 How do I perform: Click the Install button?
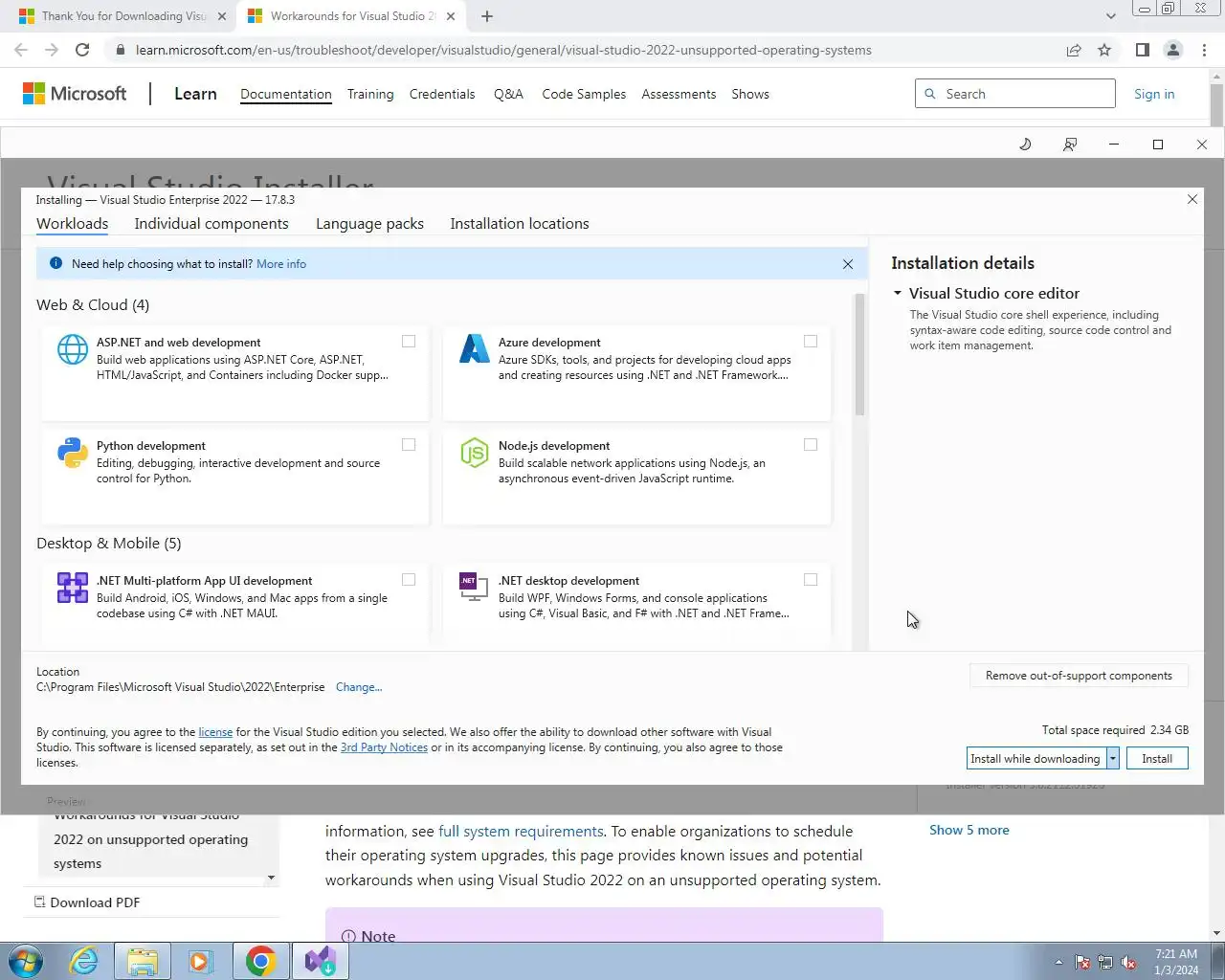coord(1157,759)
